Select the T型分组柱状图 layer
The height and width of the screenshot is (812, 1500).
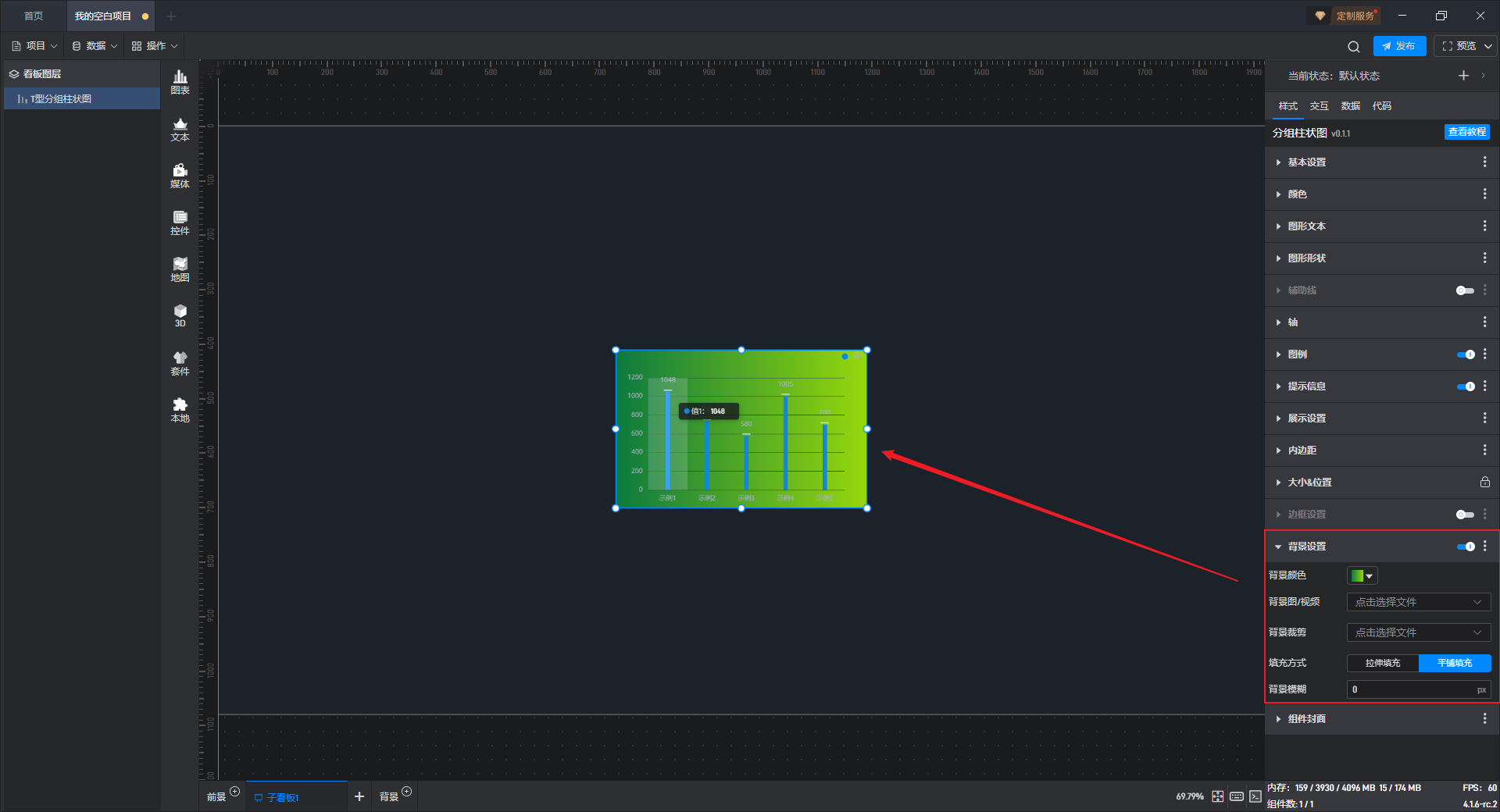[82, 98]
